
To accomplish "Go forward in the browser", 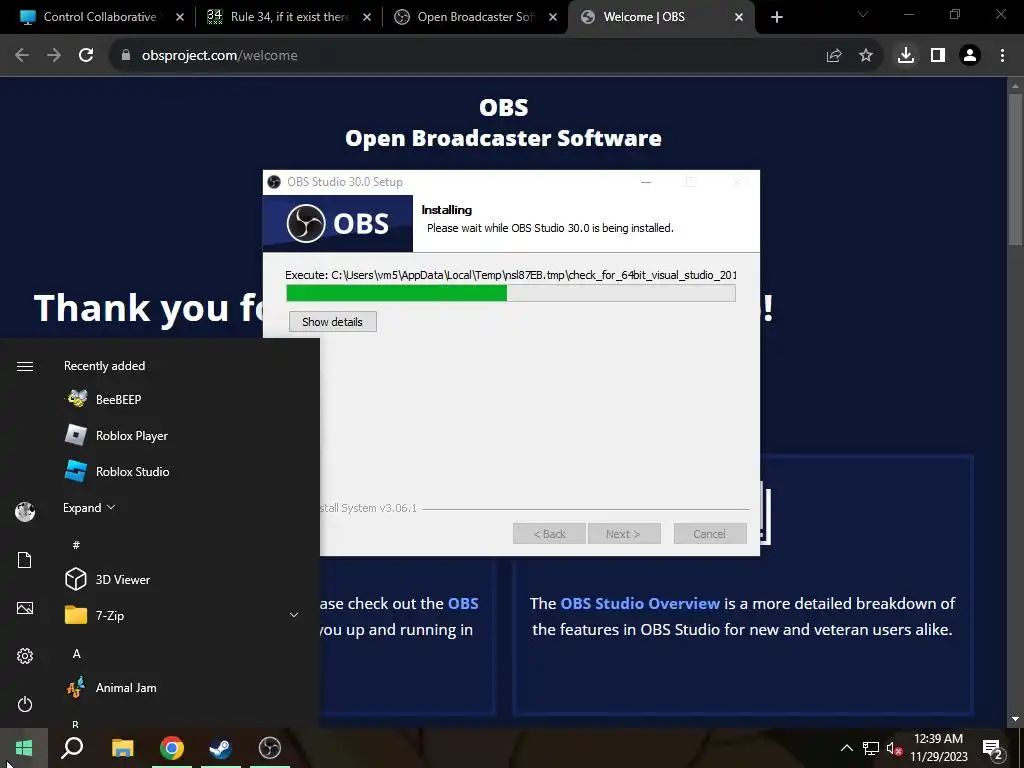I will (x=54, y=56).
